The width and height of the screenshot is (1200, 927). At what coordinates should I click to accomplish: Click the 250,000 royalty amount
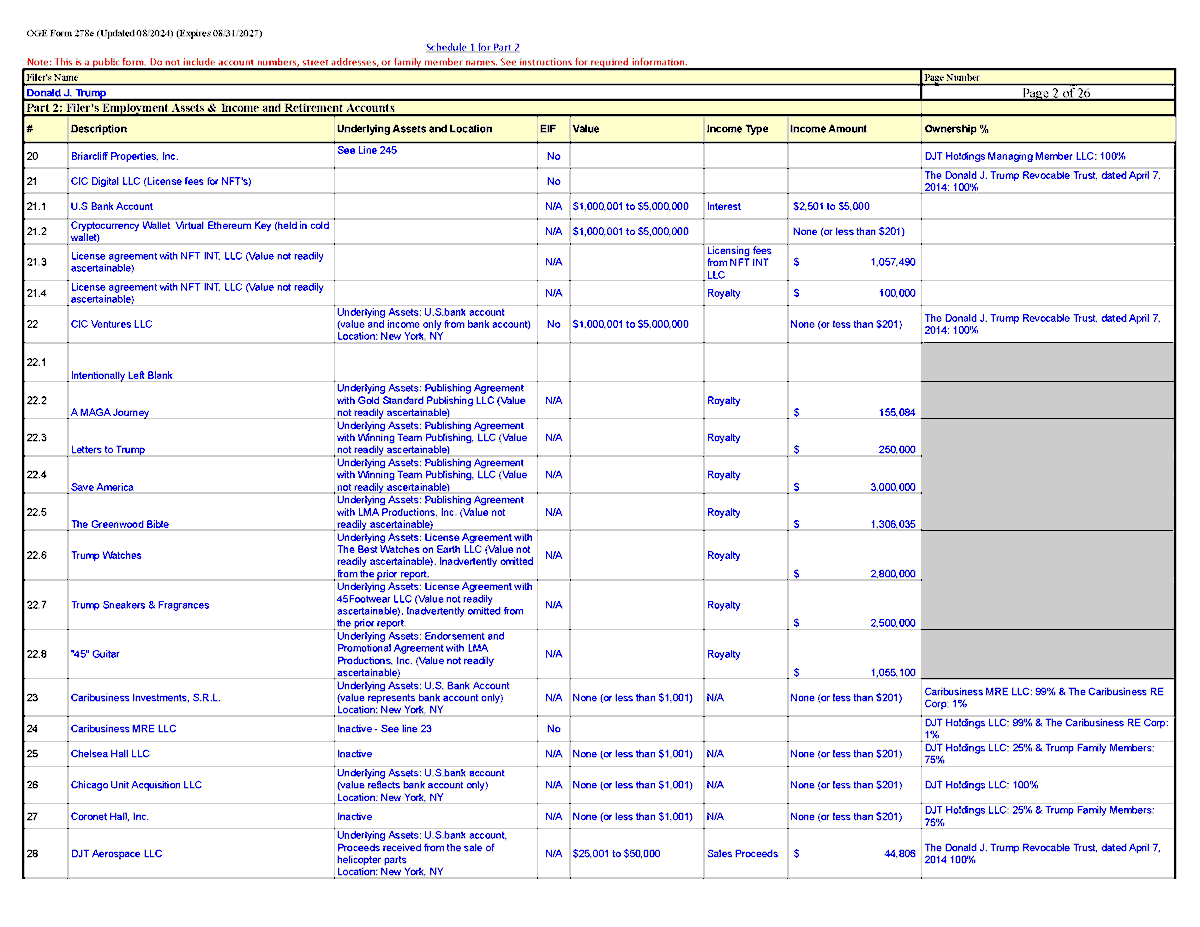coord(897,450)
